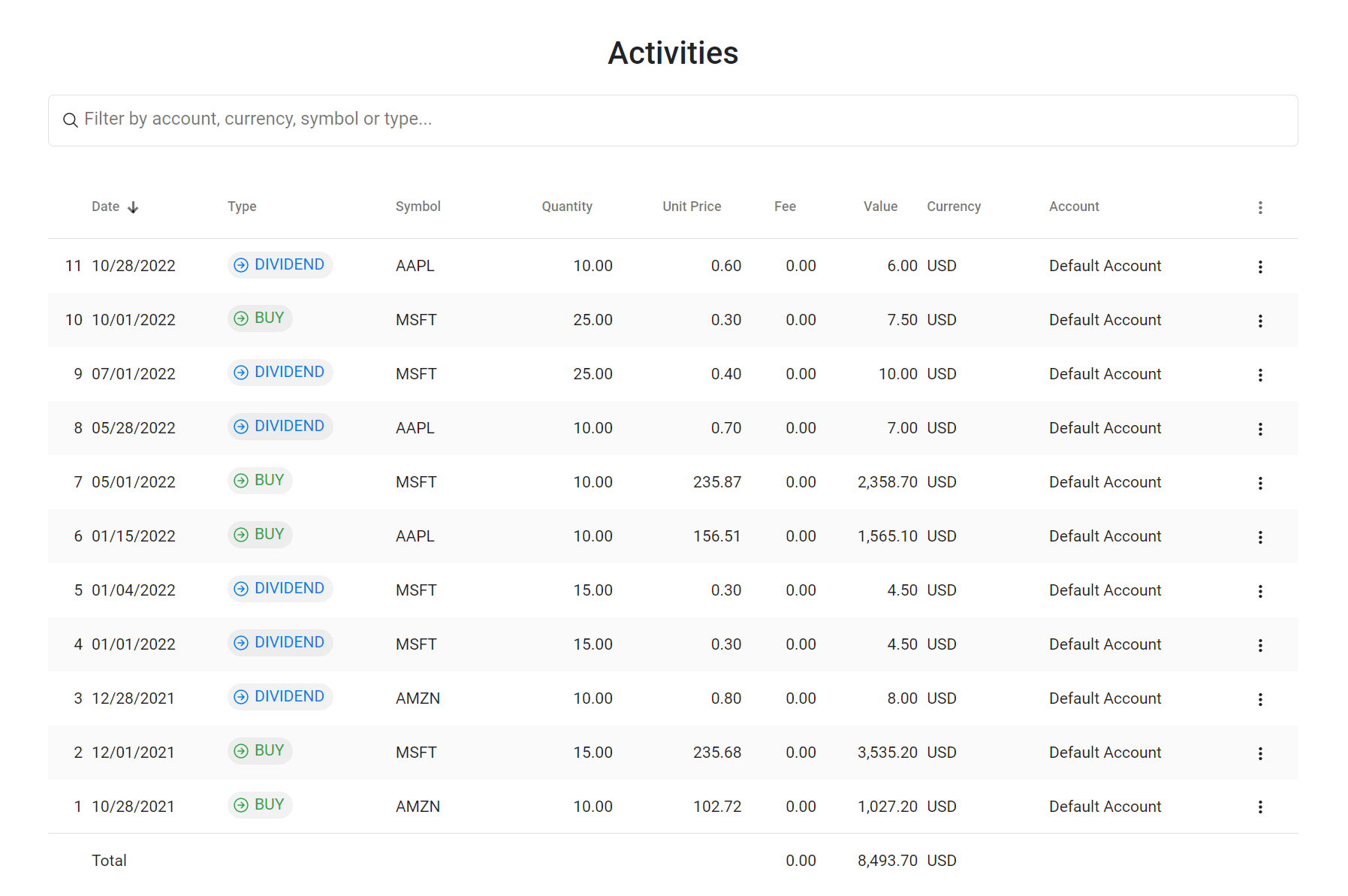Open the row options dropdown for MSFT dividend on 01/01/2022
Image resolution: width=1348 pixels, height=896 pixels.
[x=1260, y=644]
